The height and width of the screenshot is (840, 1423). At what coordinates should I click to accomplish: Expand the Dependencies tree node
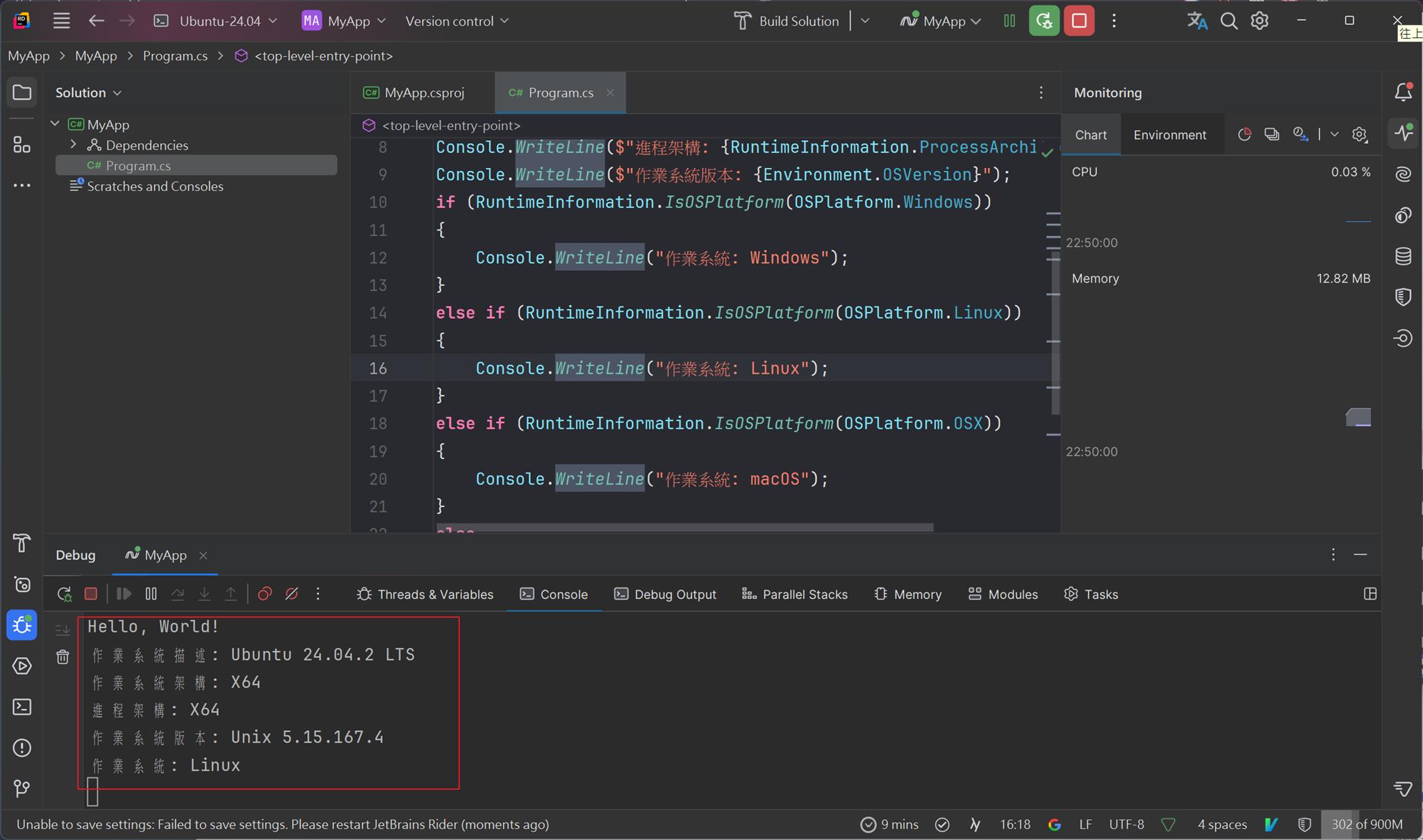pos(73,145)
